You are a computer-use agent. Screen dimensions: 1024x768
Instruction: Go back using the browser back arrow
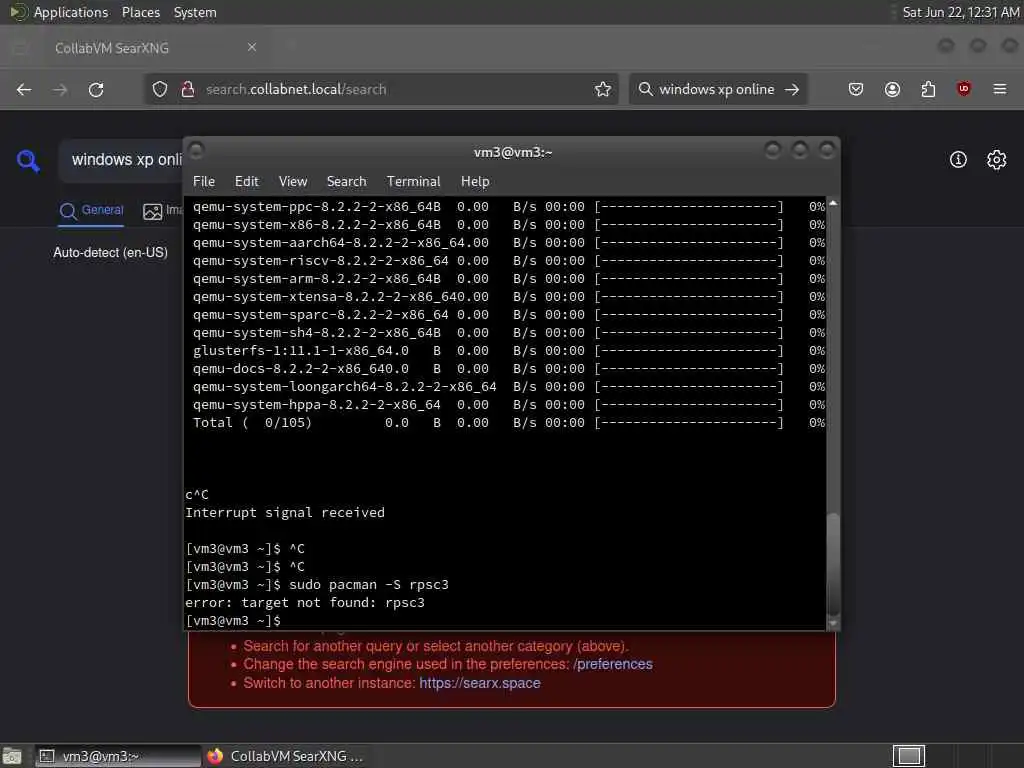click(x=24, y=89)
